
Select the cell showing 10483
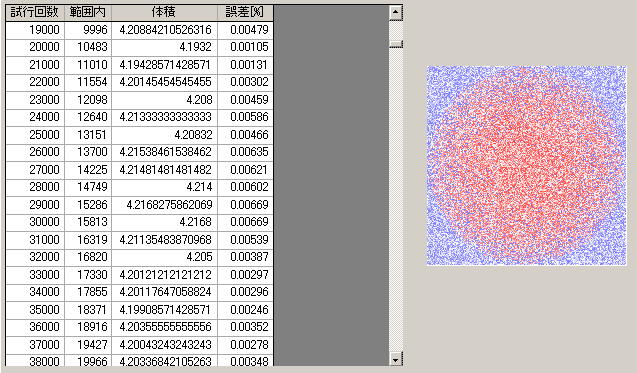pos(88,48)
